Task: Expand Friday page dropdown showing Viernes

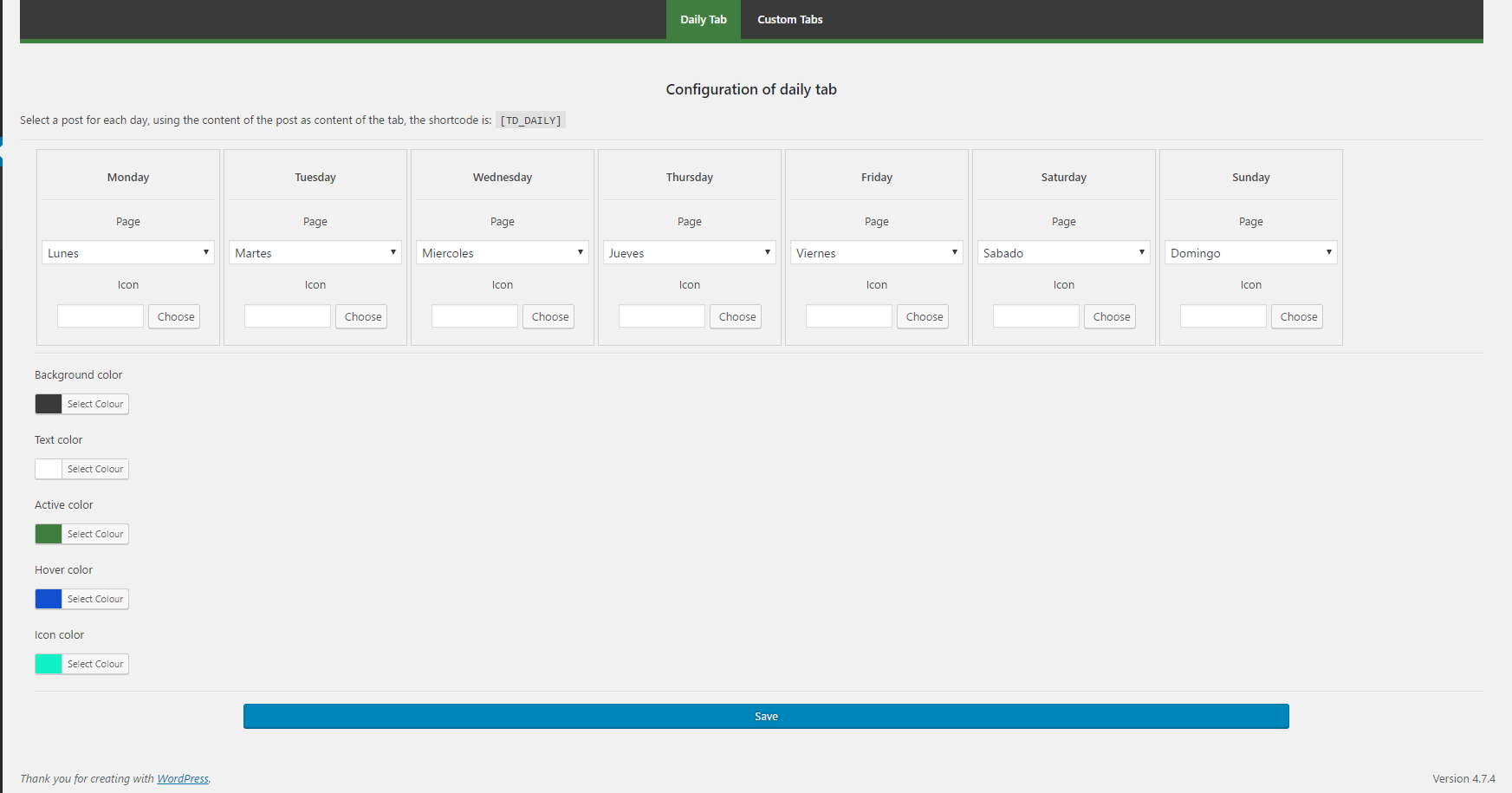Action: (877, 252)
